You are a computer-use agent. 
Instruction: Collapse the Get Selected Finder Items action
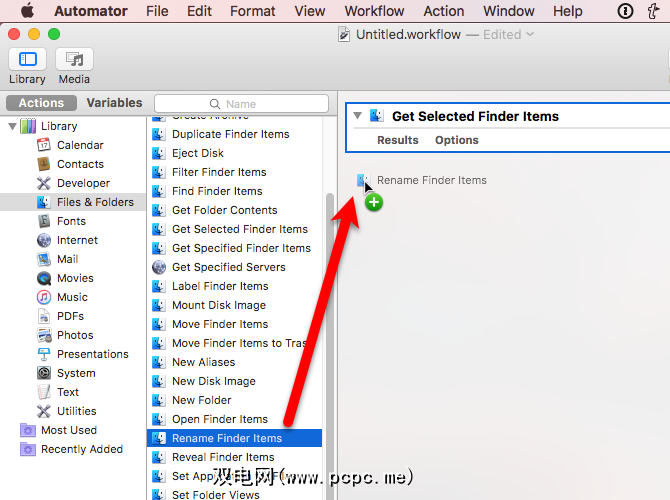coord(358,115)
